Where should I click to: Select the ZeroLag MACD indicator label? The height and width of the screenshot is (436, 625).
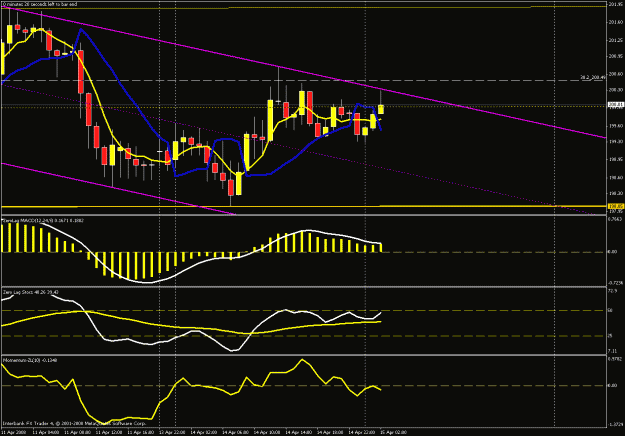[x=43, y=220]
